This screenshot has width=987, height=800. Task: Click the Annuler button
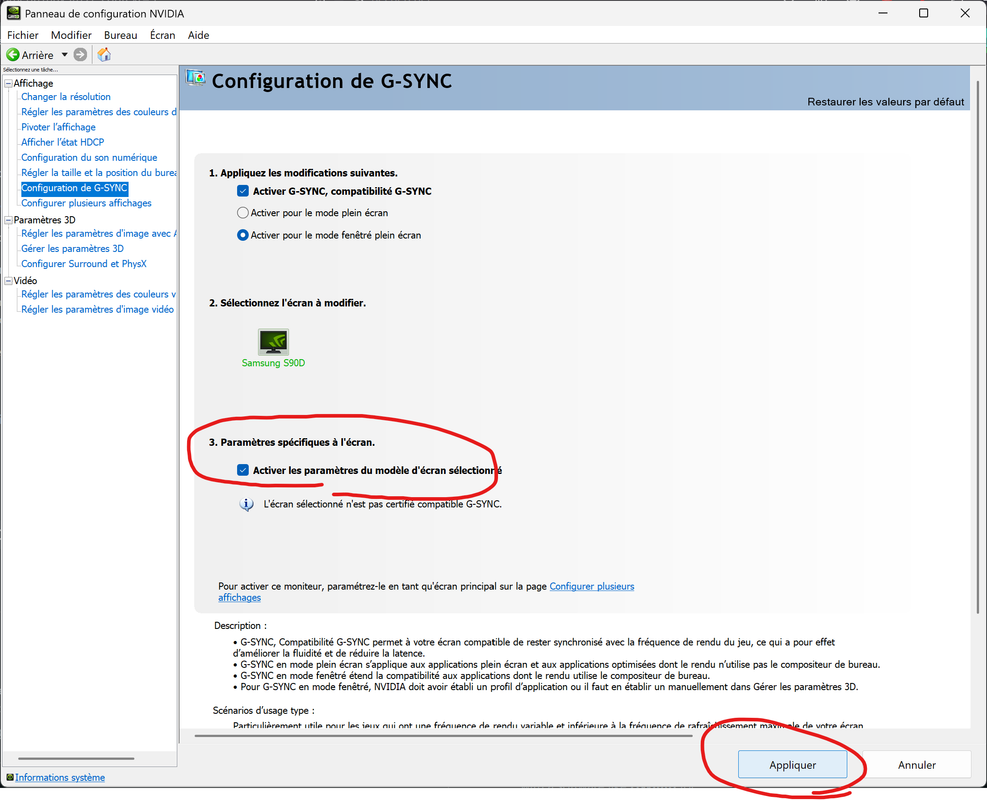click(x=916, y=765)
